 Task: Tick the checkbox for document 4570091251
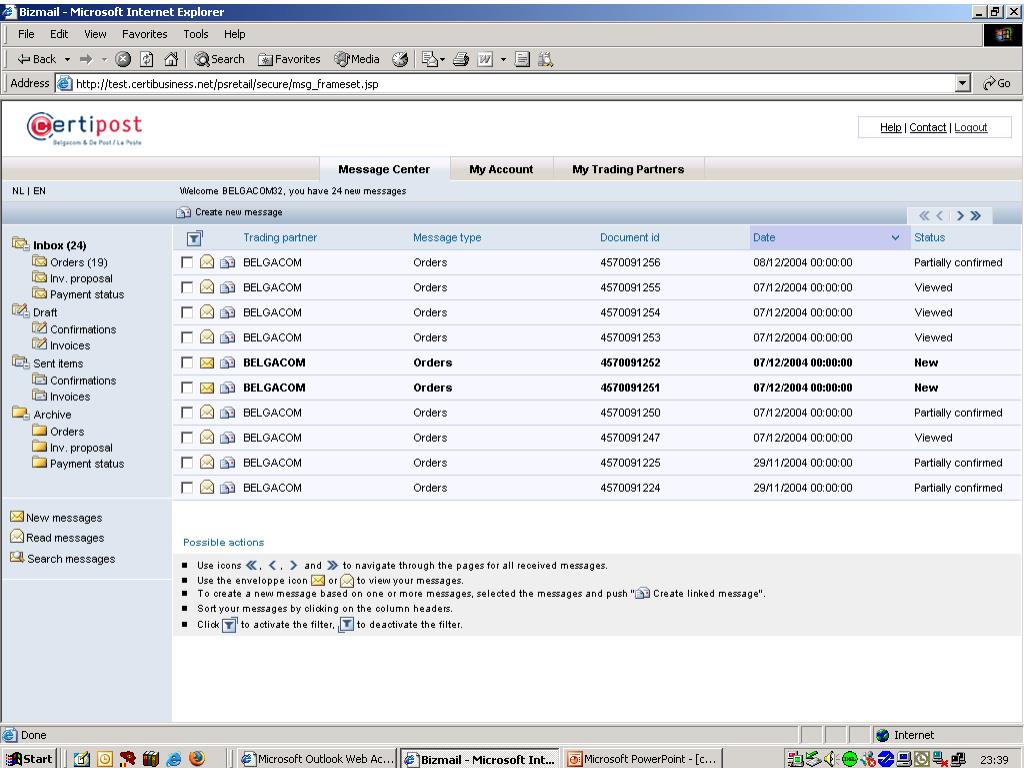pyautogui.click(x=187, y=388)
